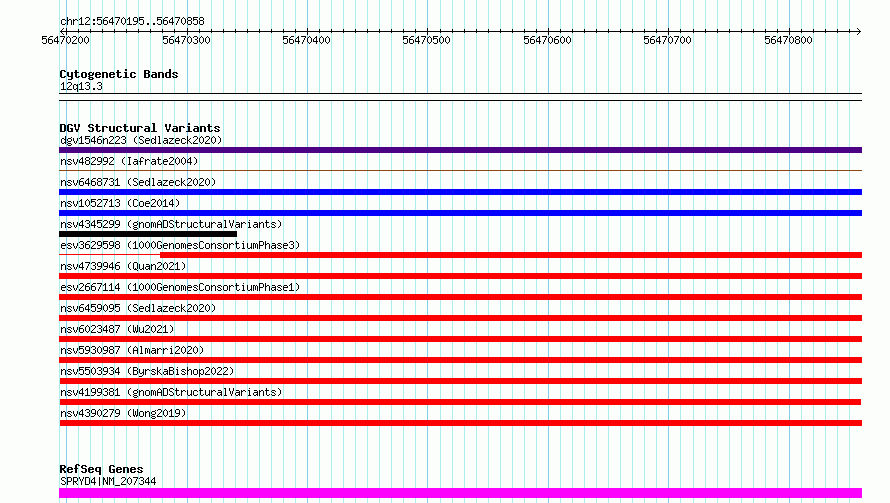The width and height of the screenshot is (890, 503).
Task: Click the SPRYD4|NM_207344 gene label
Action: point(108,481)
